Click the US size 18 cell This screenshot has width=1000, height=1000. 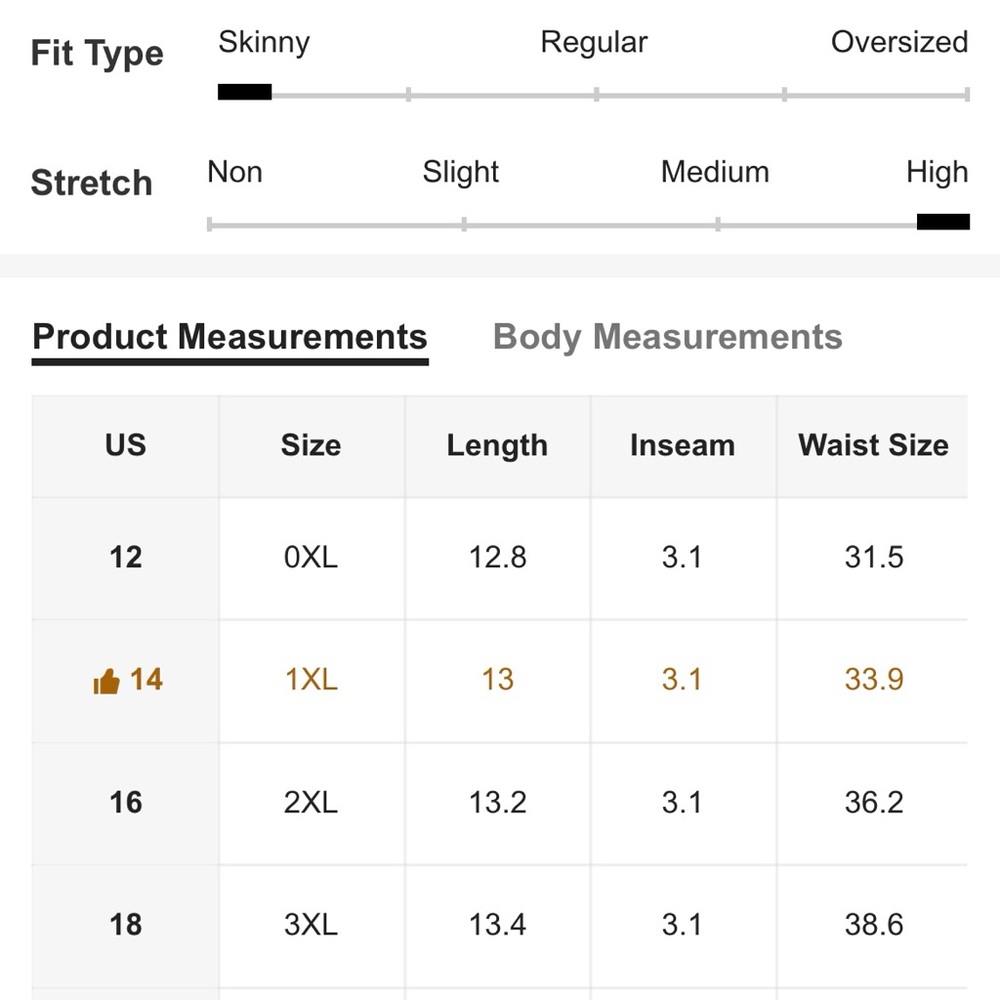tap(126, 924)
